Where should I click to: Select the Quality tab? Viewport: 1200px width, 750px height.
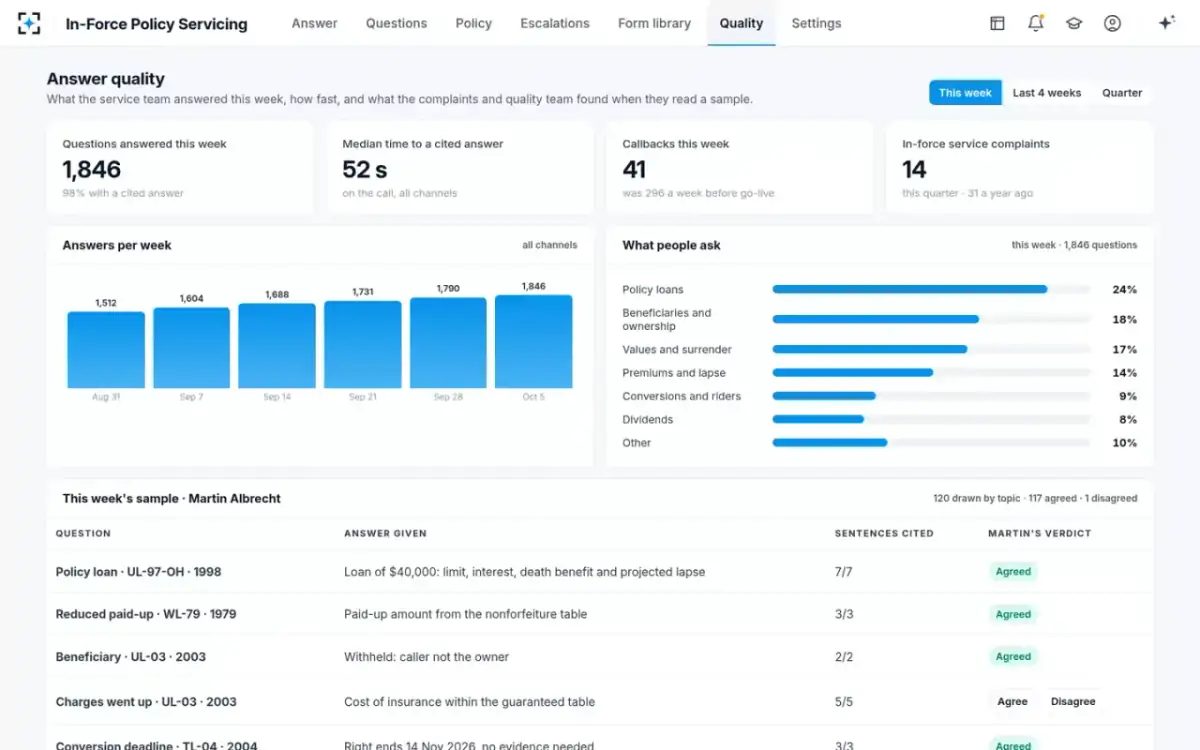point(741,23)
